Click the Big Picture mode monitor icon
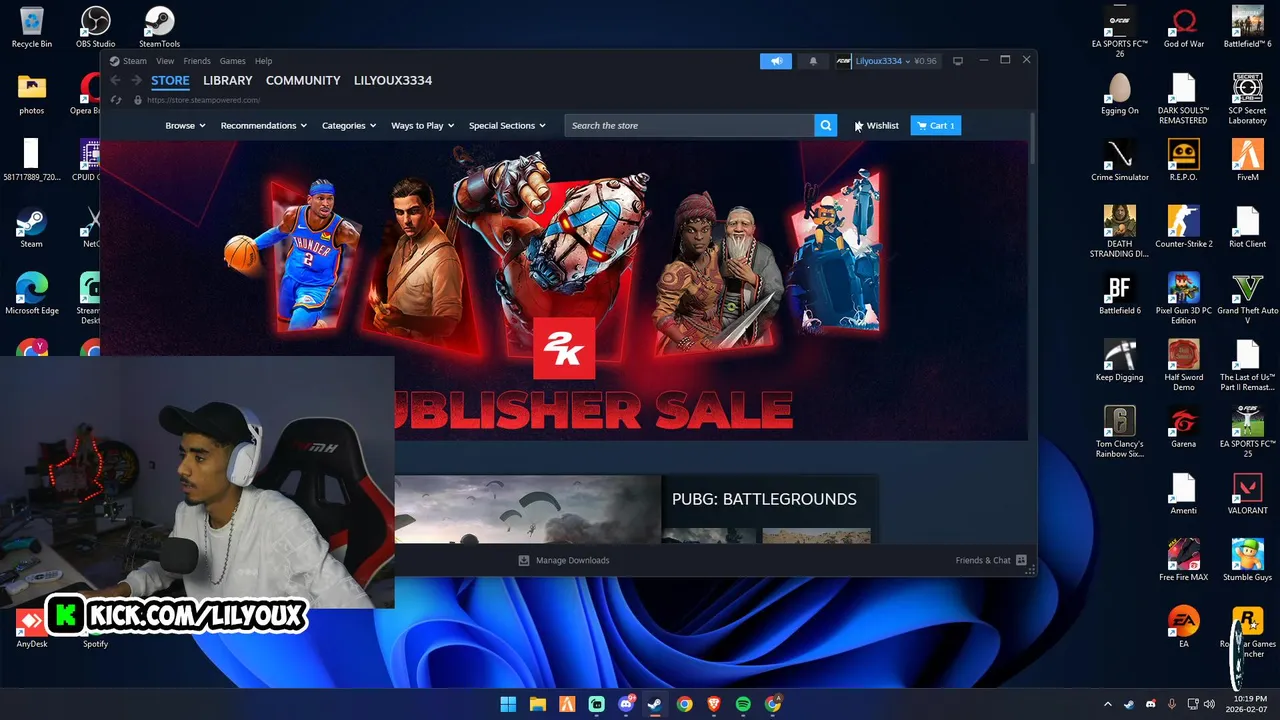The width and height of the screenshot is (1280, 720). point(957,61)
